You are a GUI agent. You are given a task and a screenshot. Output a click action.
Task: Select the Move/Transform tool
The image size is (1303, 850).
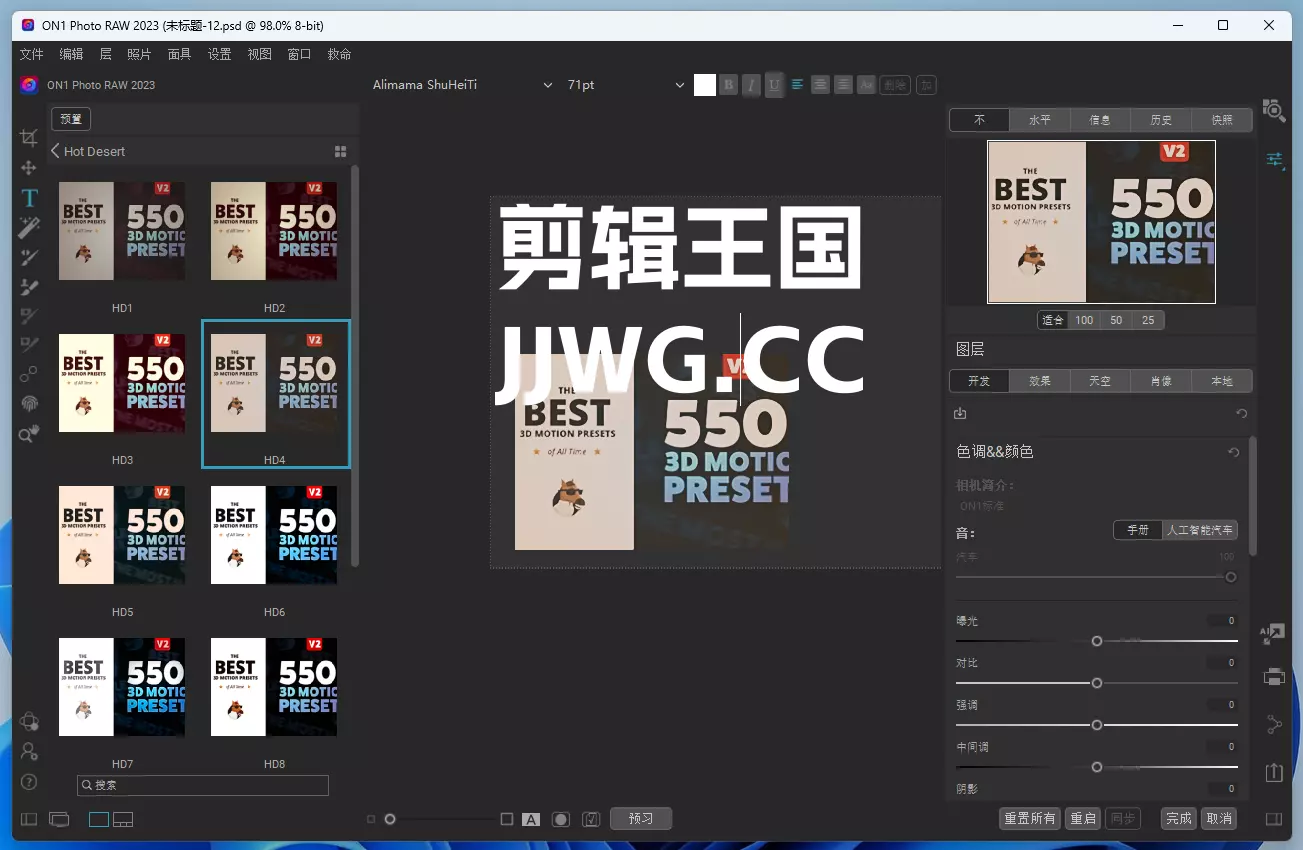pos(29,168)
